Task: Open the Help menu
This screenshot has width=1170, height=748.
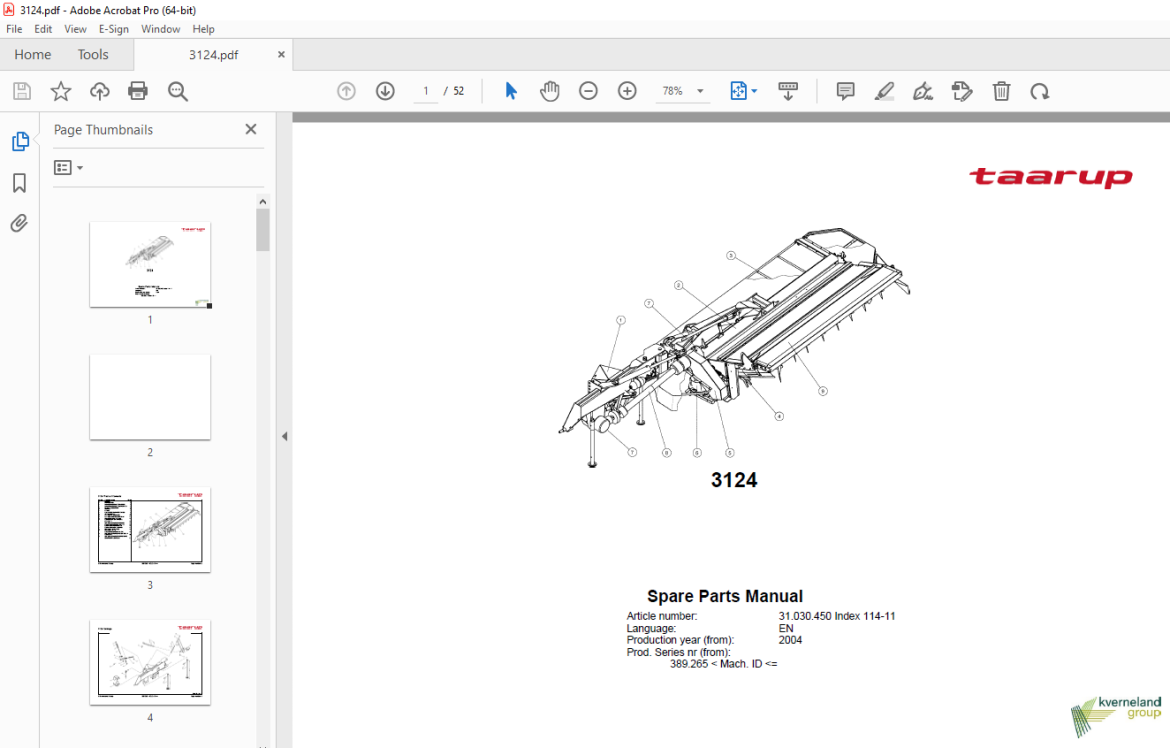Action: pos(203,29)
